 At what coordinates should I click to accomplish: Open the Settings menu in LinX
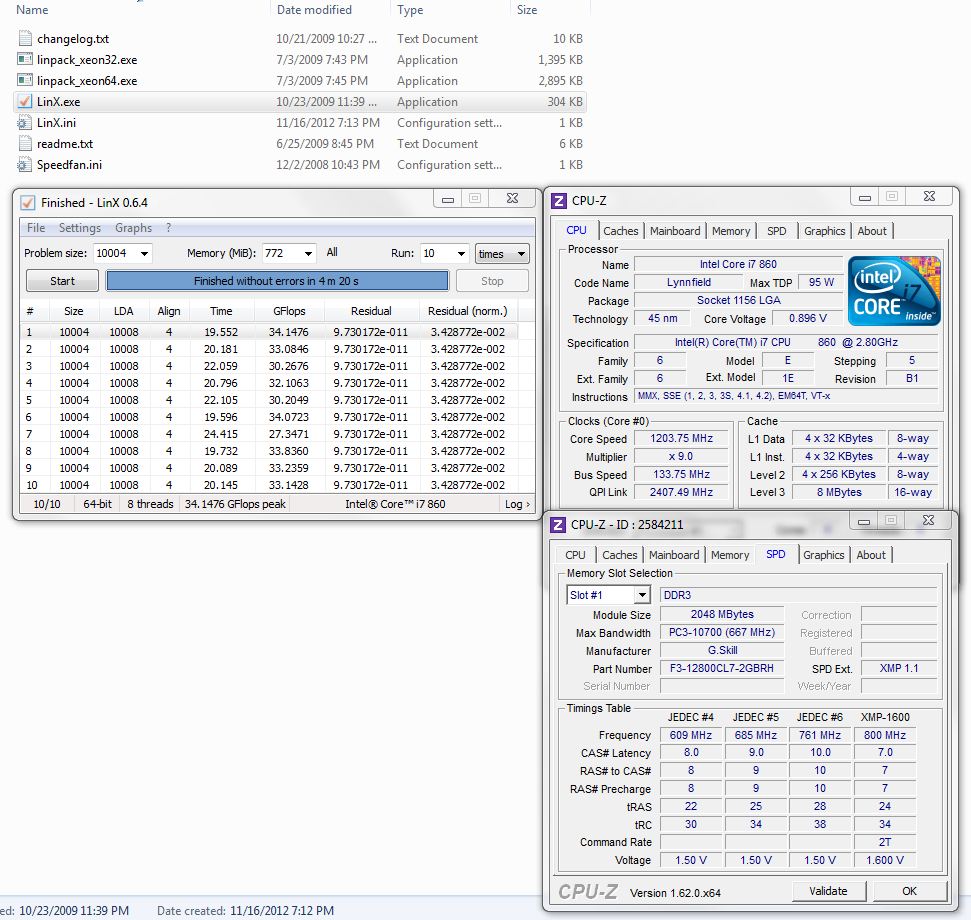pyautogui.click(x=80, y=228)
